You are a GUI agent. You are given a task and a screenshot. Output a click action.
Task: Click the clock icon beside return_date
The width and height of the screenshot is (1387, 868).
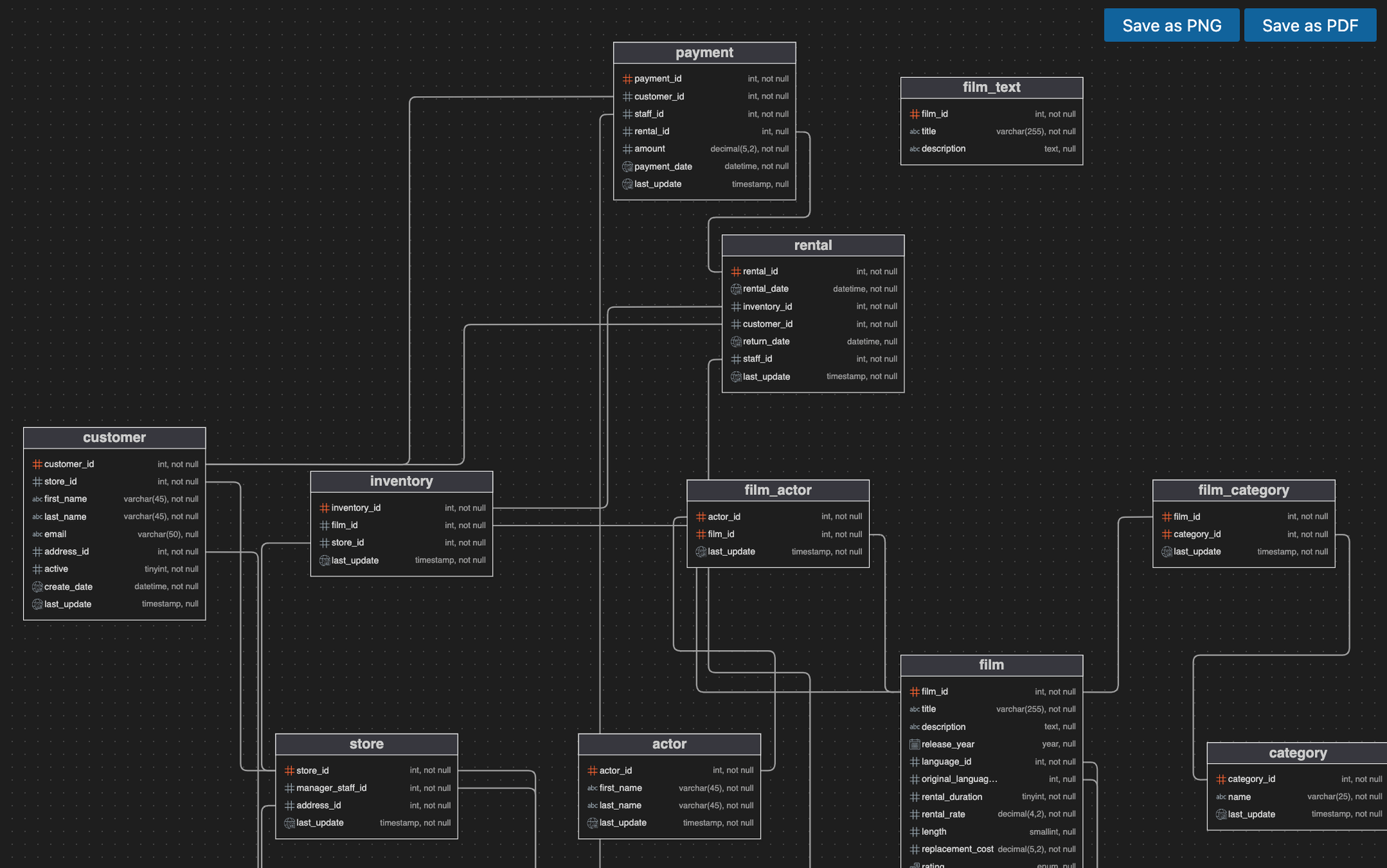(735, 342)
